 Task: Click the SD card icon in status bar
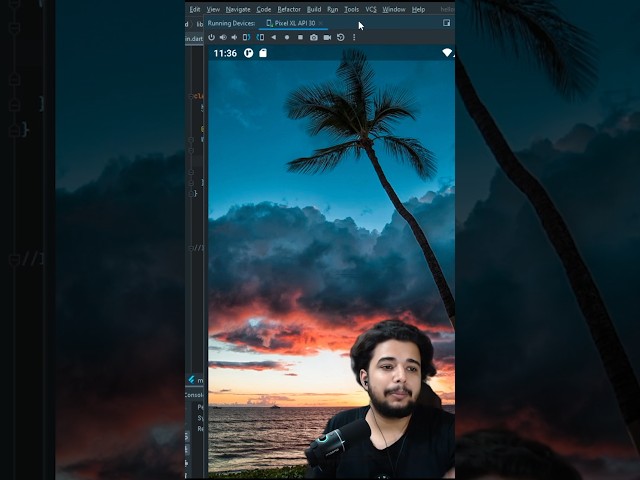coord(263,53)
